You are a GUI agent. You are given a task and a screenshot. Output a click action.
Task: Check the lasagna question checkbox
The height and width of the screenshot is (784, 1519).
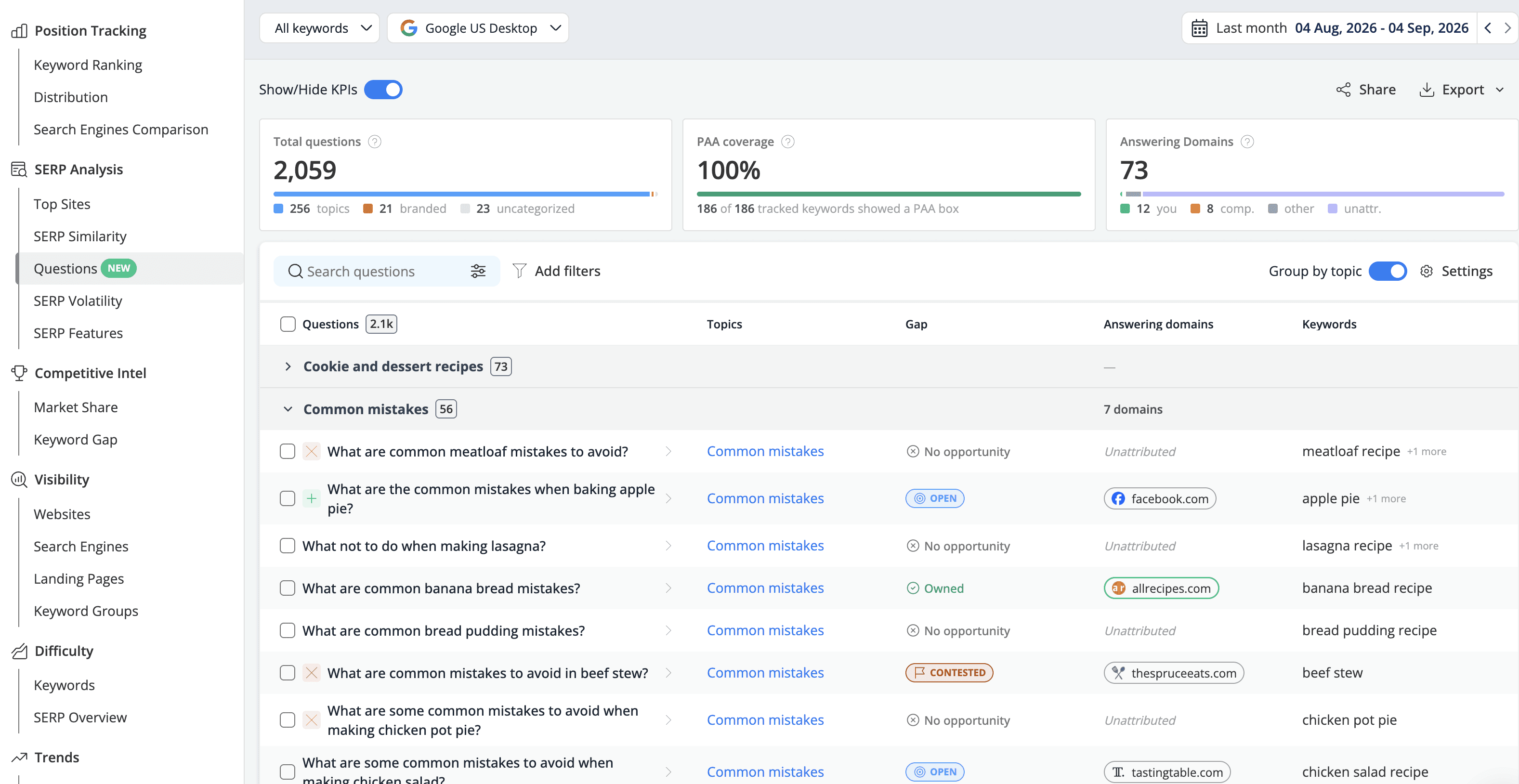point(288,546)
